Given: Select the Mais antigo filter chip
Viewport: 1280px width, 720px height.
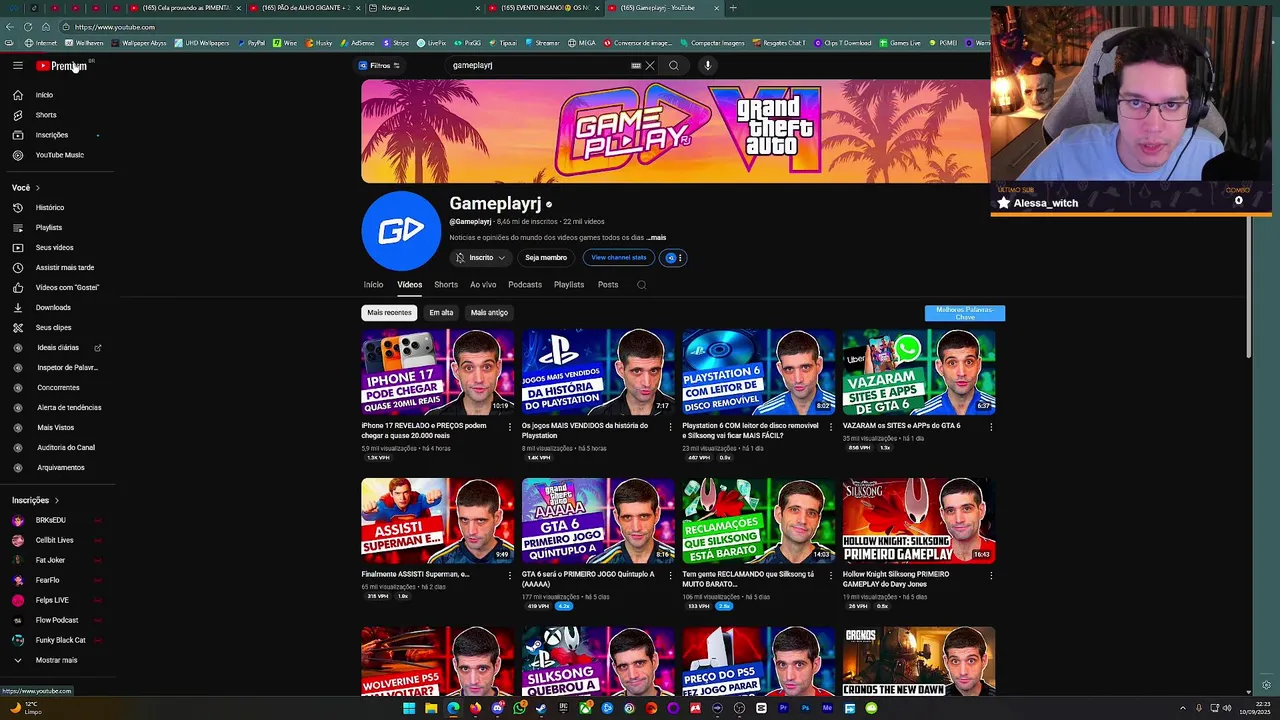Looking at the screenshot, I should pyautogui.click(x=489, y=313).
